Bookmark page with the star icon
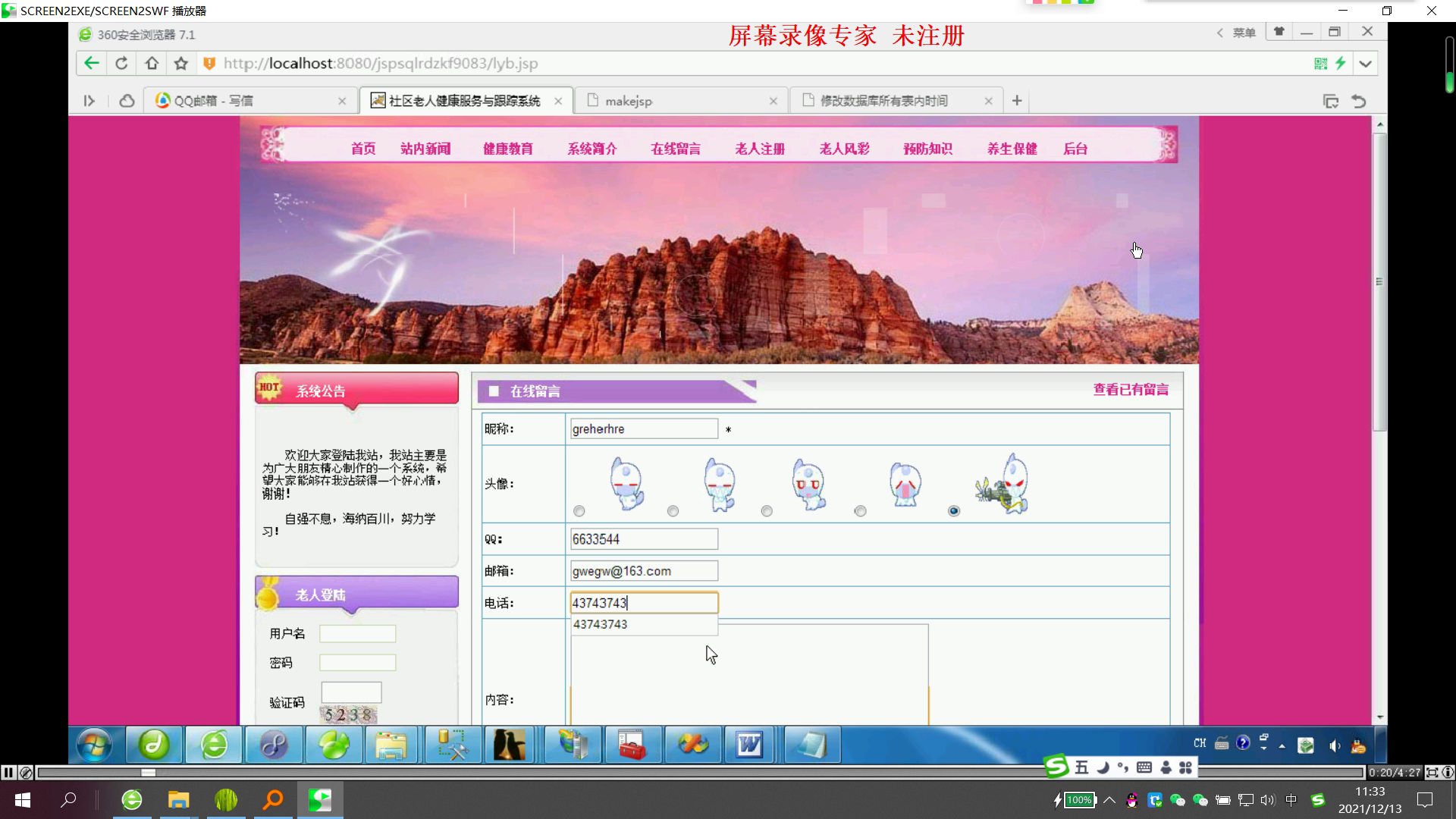Image resolution: width=1456 pixels, height=819 pixels. 180,64
